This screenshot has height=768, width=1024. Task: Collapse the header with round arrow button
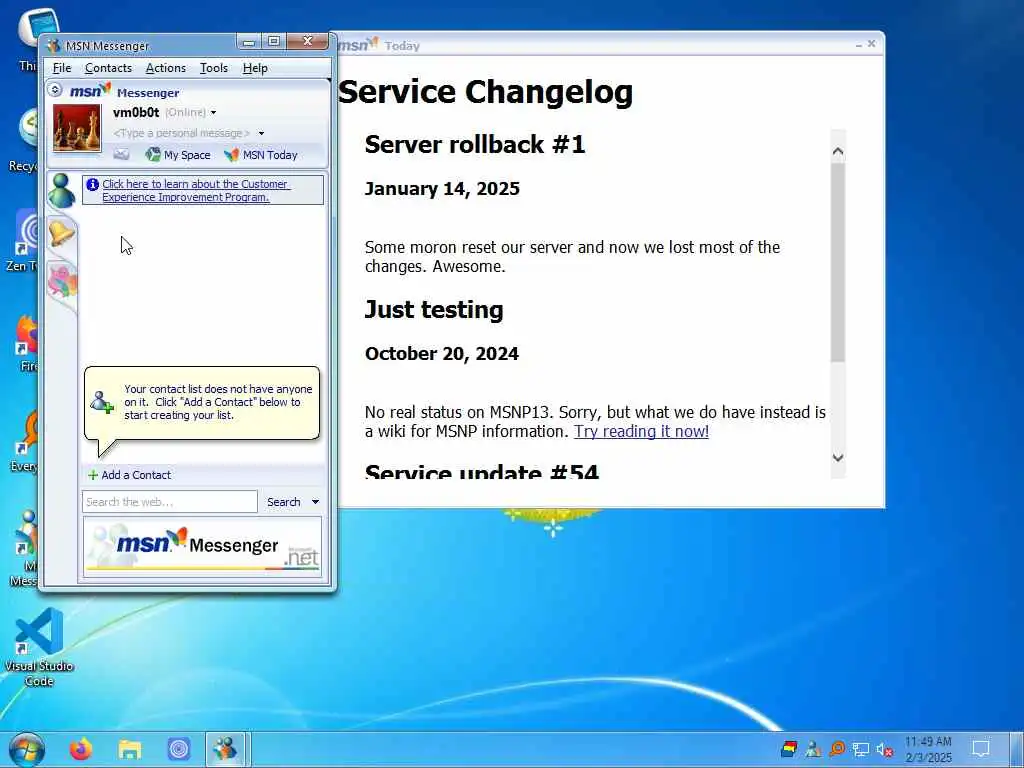coord(56,90)
